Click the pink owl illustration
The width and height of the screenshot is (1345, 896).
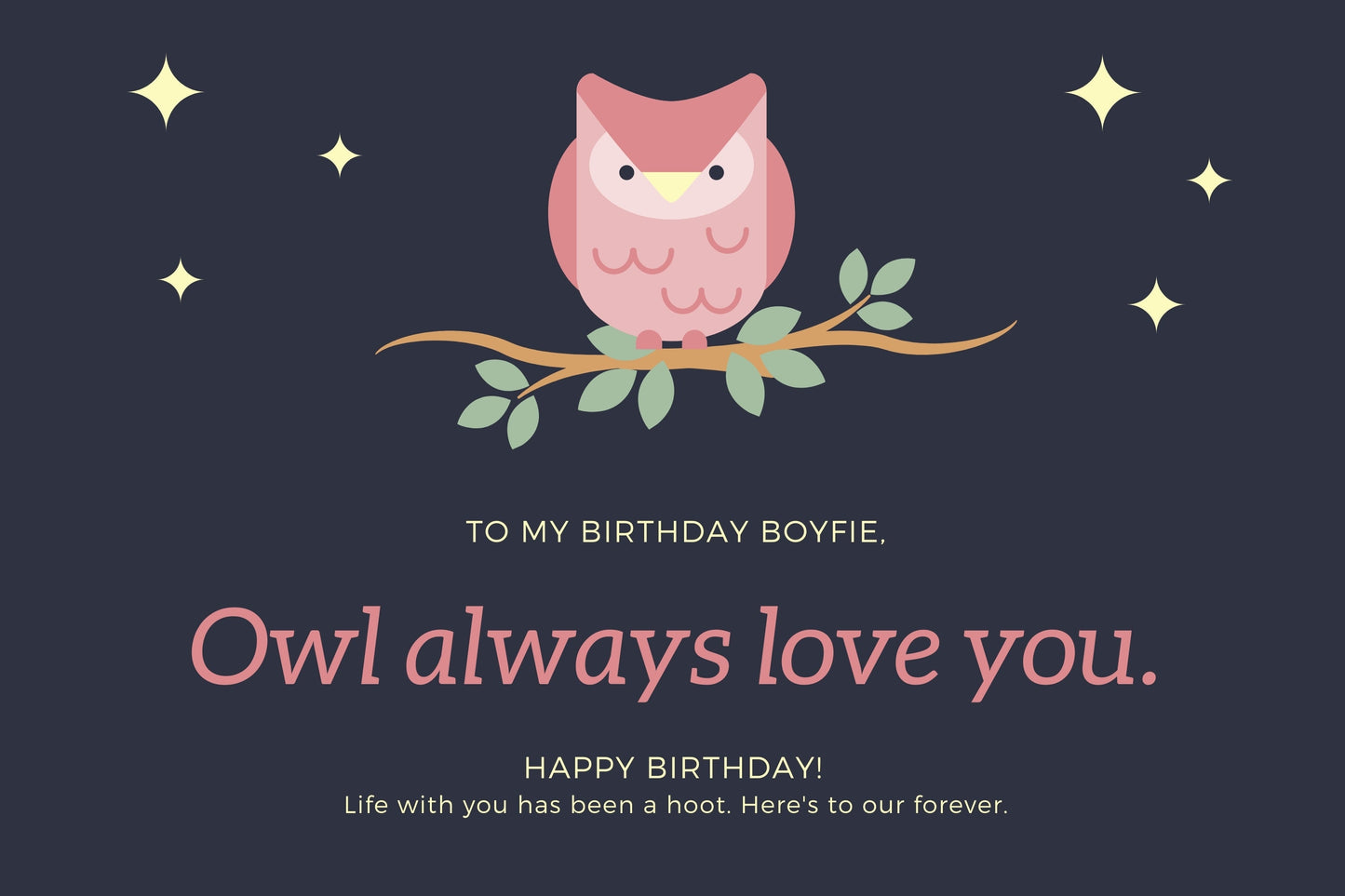coord(671,209)
